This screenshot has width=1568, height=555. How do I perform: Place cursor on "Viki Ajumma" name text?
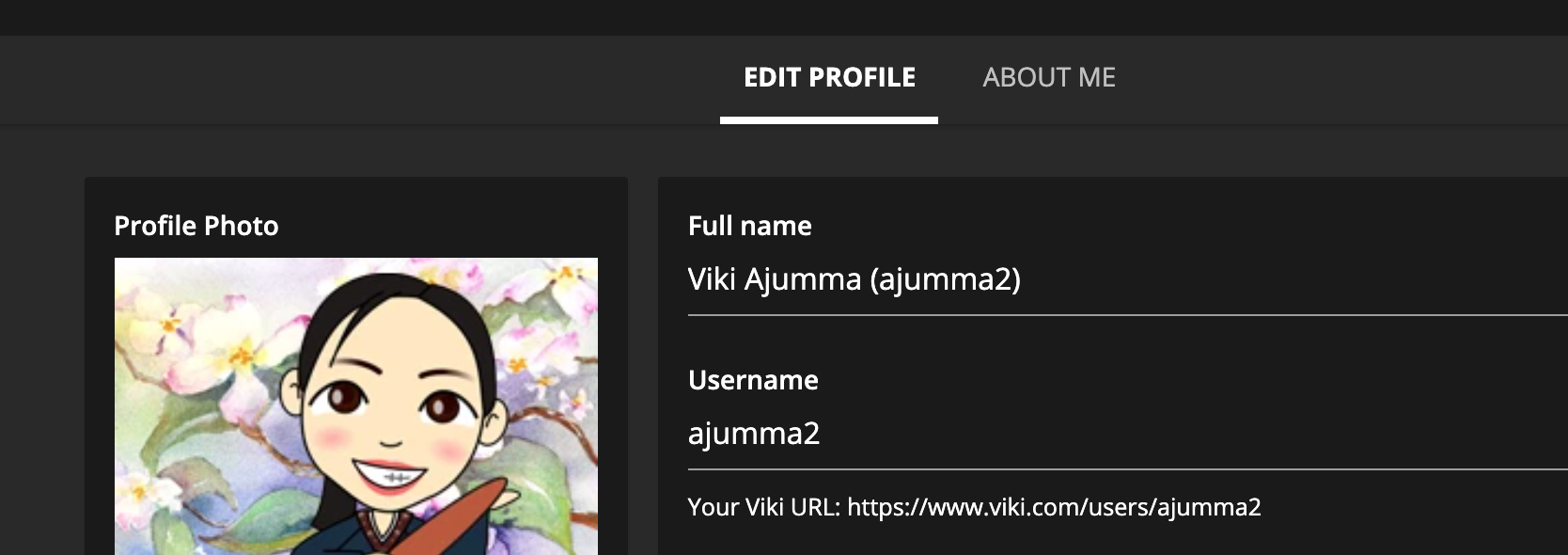pos(775,279)
